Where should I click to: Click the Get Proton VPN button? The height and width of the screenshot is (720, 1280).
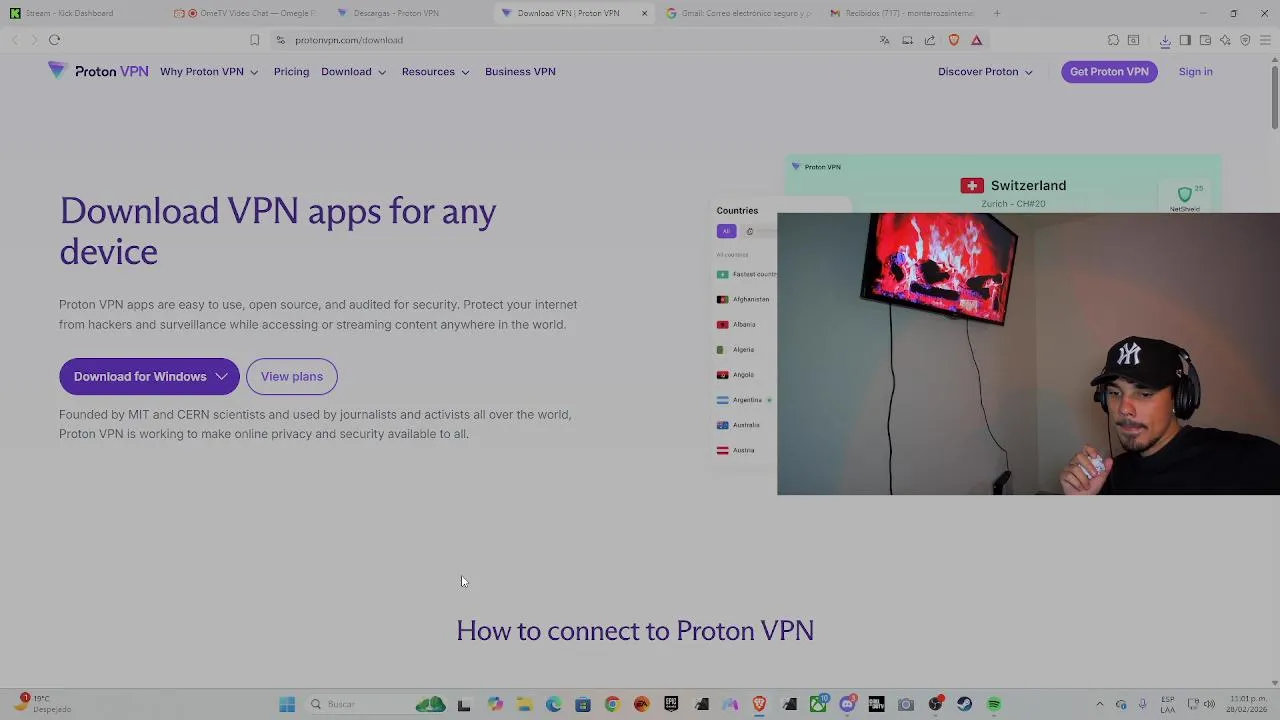[1109, 72]
